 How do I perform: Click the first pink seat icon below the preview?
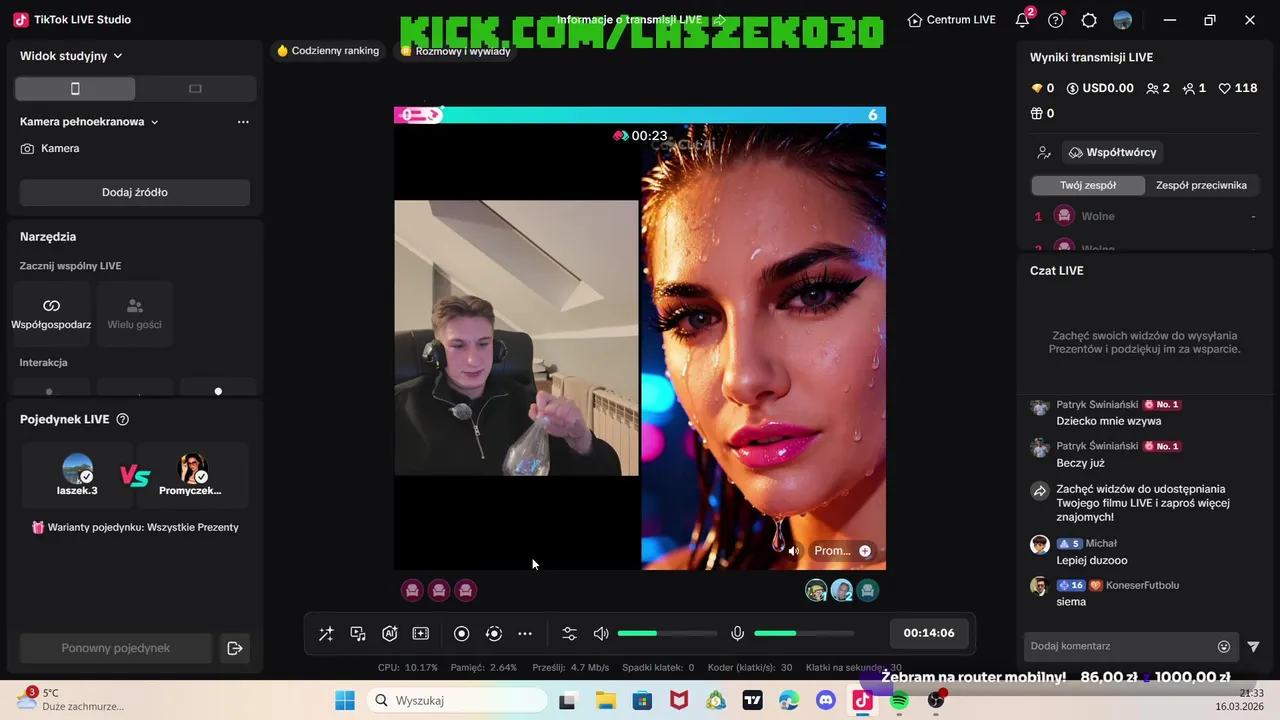click(412, 590)
